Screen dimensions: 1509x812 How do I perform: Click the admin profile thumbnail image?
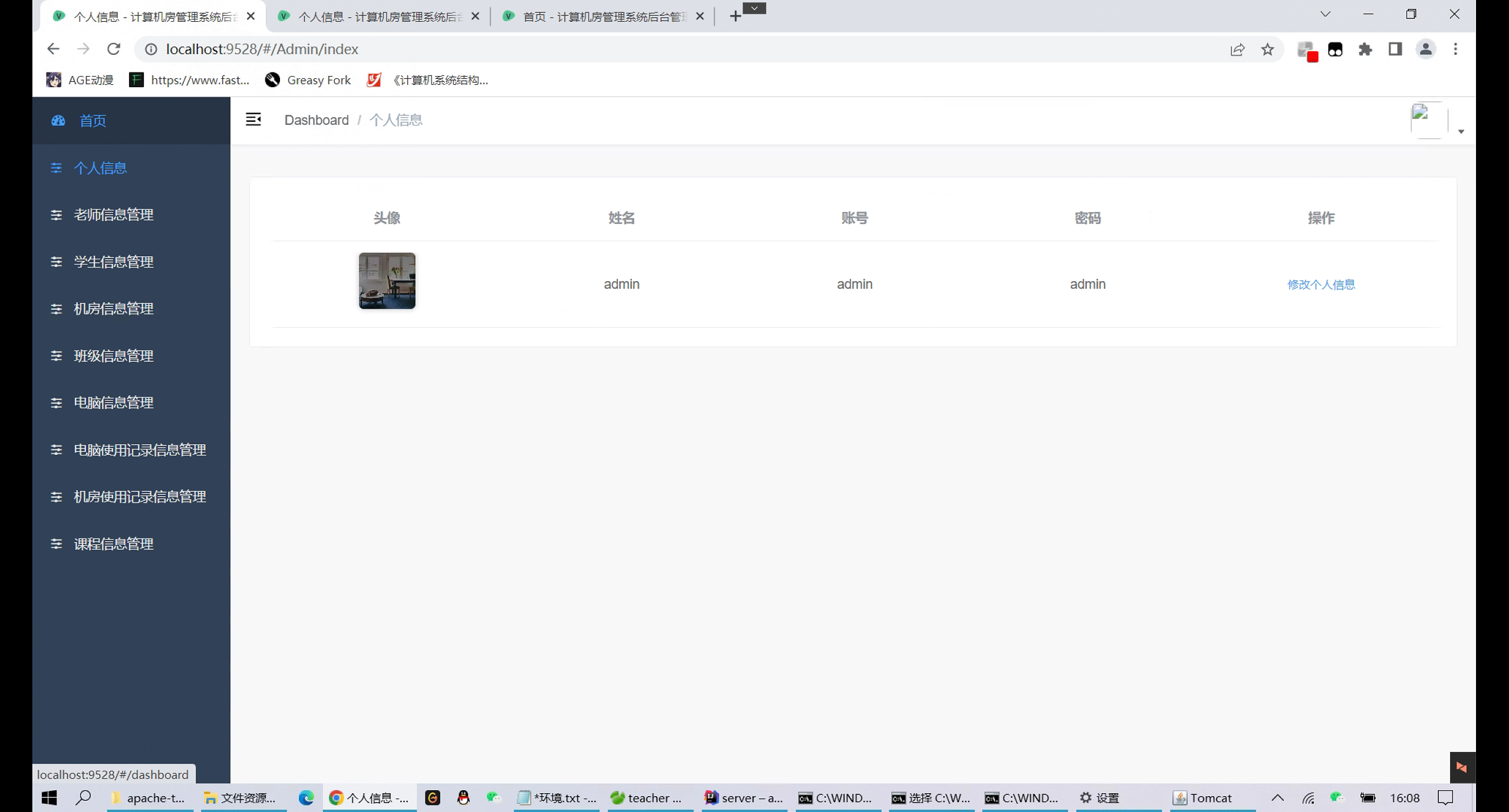tap(388, 281)
